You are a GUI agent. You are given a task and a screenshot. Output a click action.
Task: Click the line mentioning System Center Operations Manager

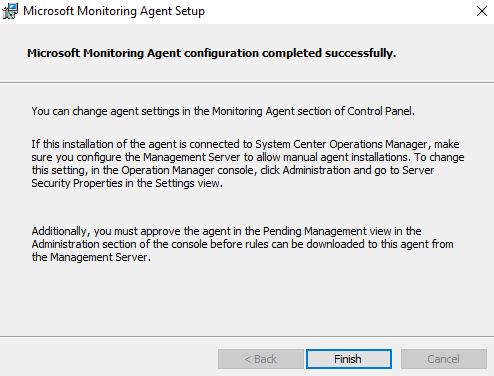click(x=245, y=144)
